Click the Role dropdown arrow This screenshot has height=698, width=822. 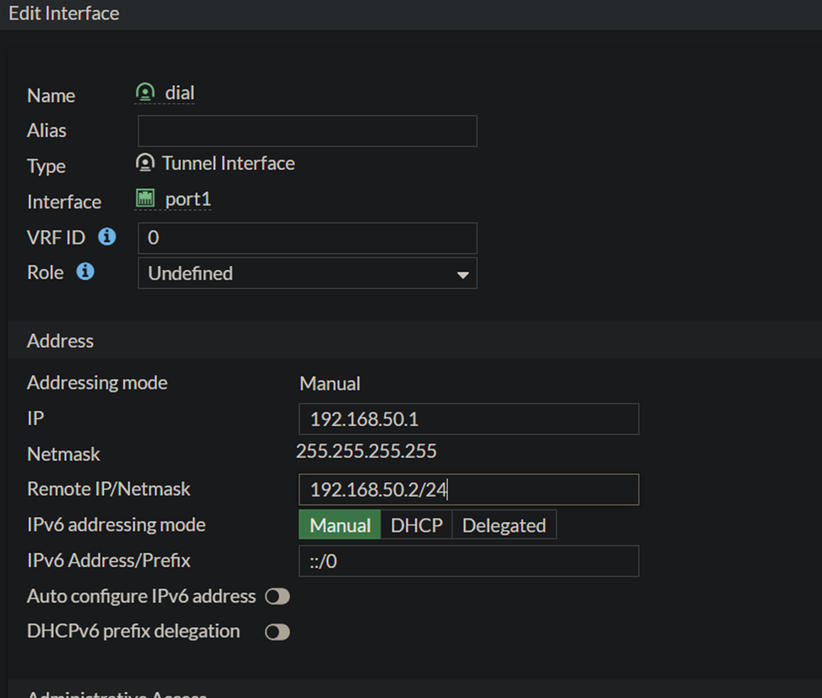462,274
